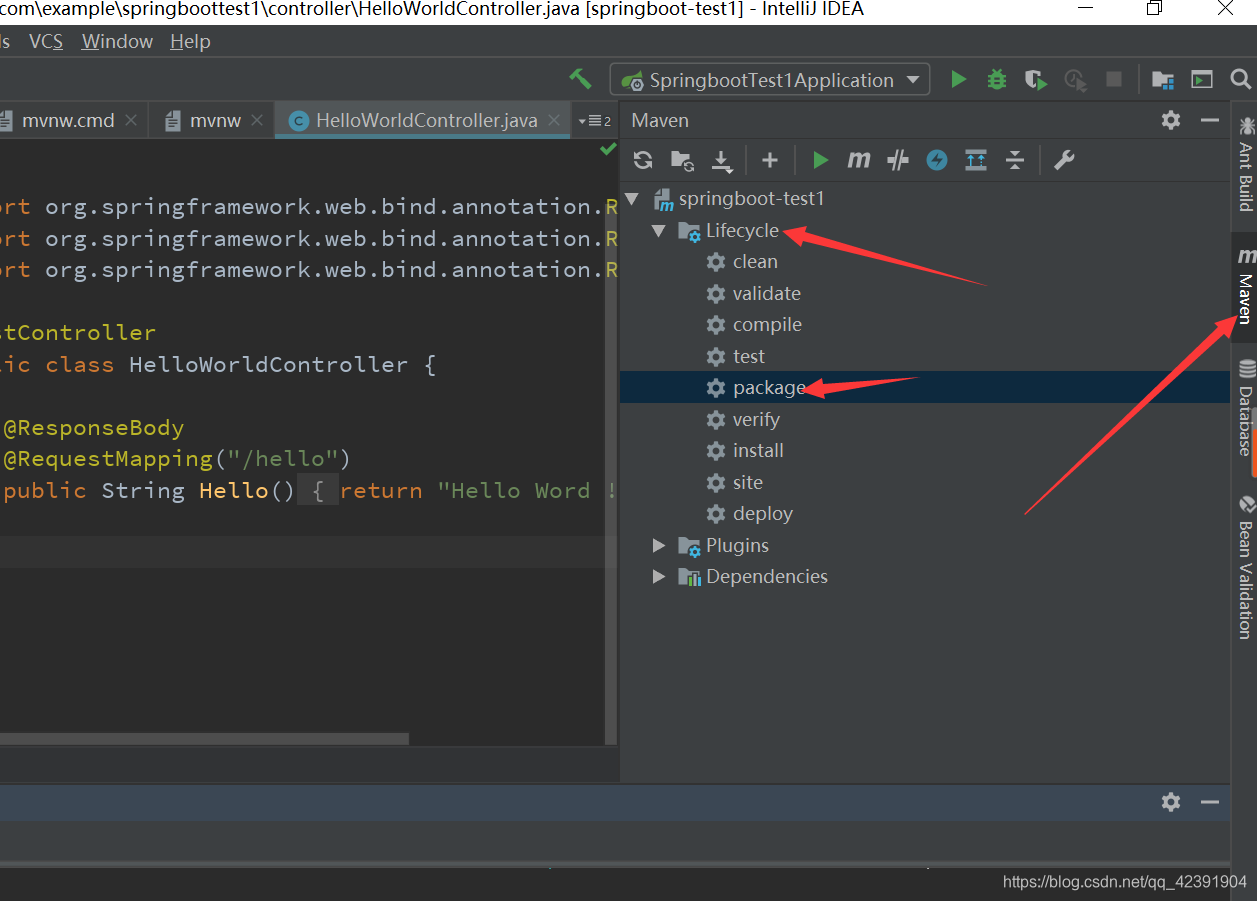Expand the Plugins node
Image resolution: width=1257 pixels, height=901 pixels.
(x=658, y=545)
